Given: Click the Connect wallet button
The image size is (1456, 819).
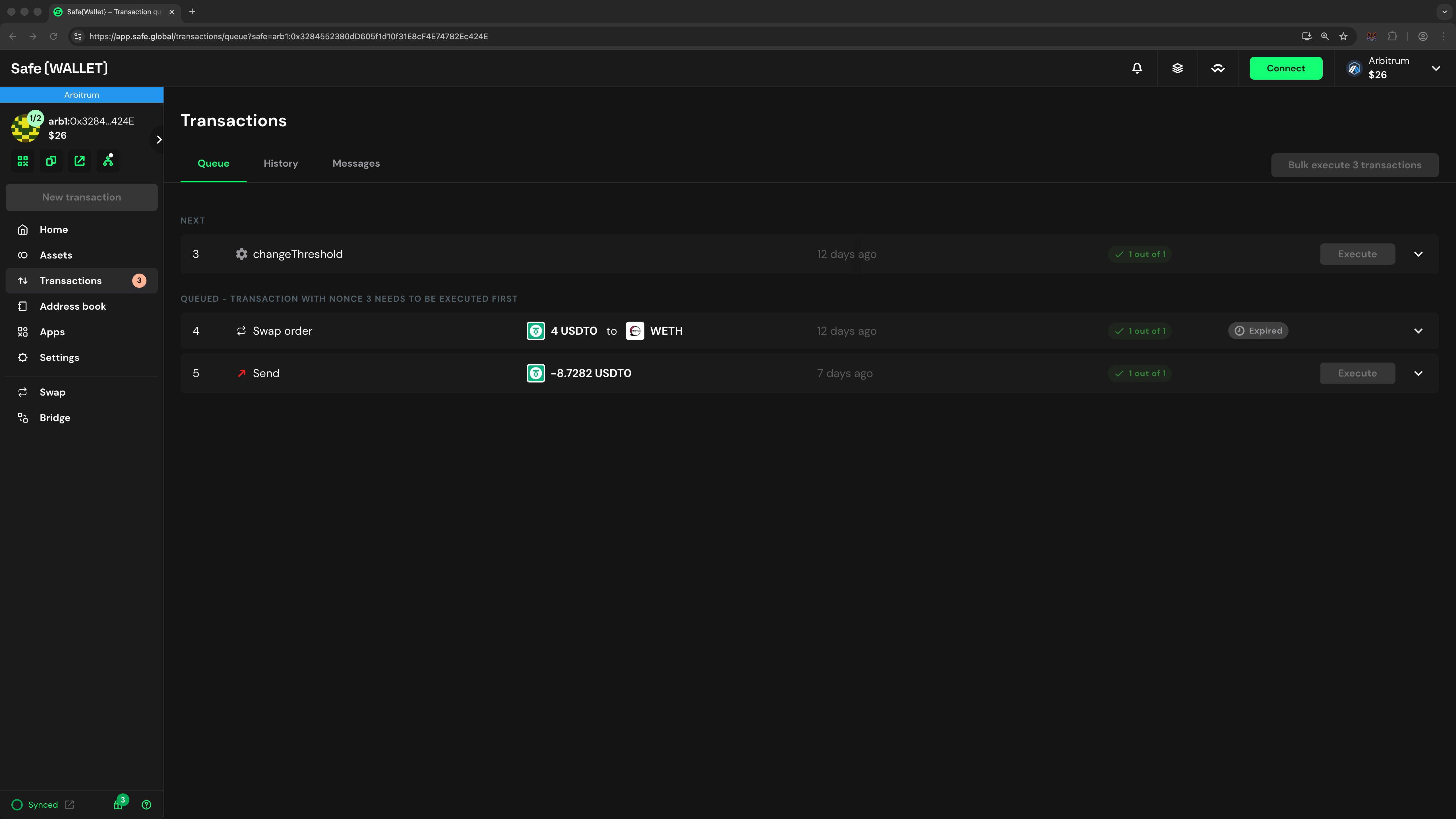Looking at the screenshot, I should [1285, 68].
